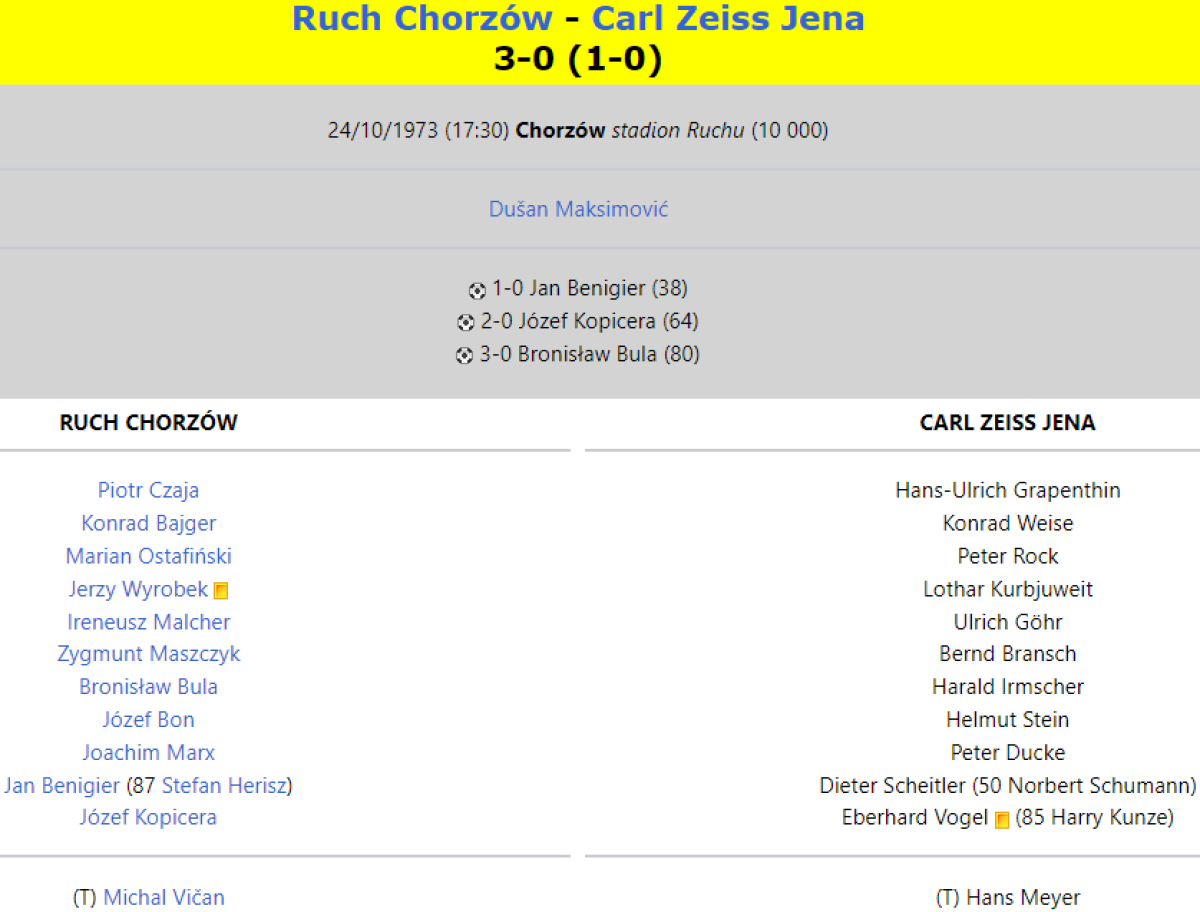Open Joachim Marx's player profile
This screenshot has height=912, width=1200.
148,752
